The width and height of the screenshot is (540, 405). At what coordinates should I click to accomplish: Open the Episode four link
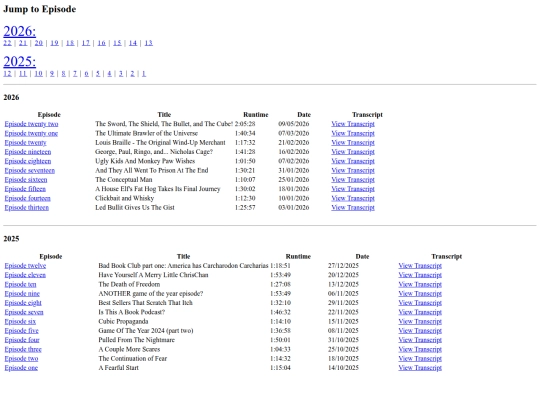click(x=22, y=340)
